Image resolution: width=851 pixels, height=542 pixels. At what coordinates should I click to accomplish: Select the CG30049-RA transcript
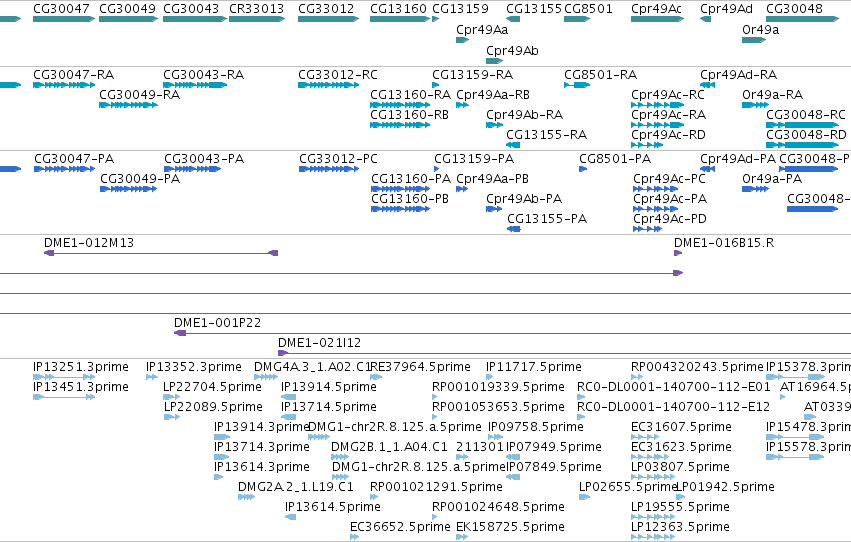point(129,105)
